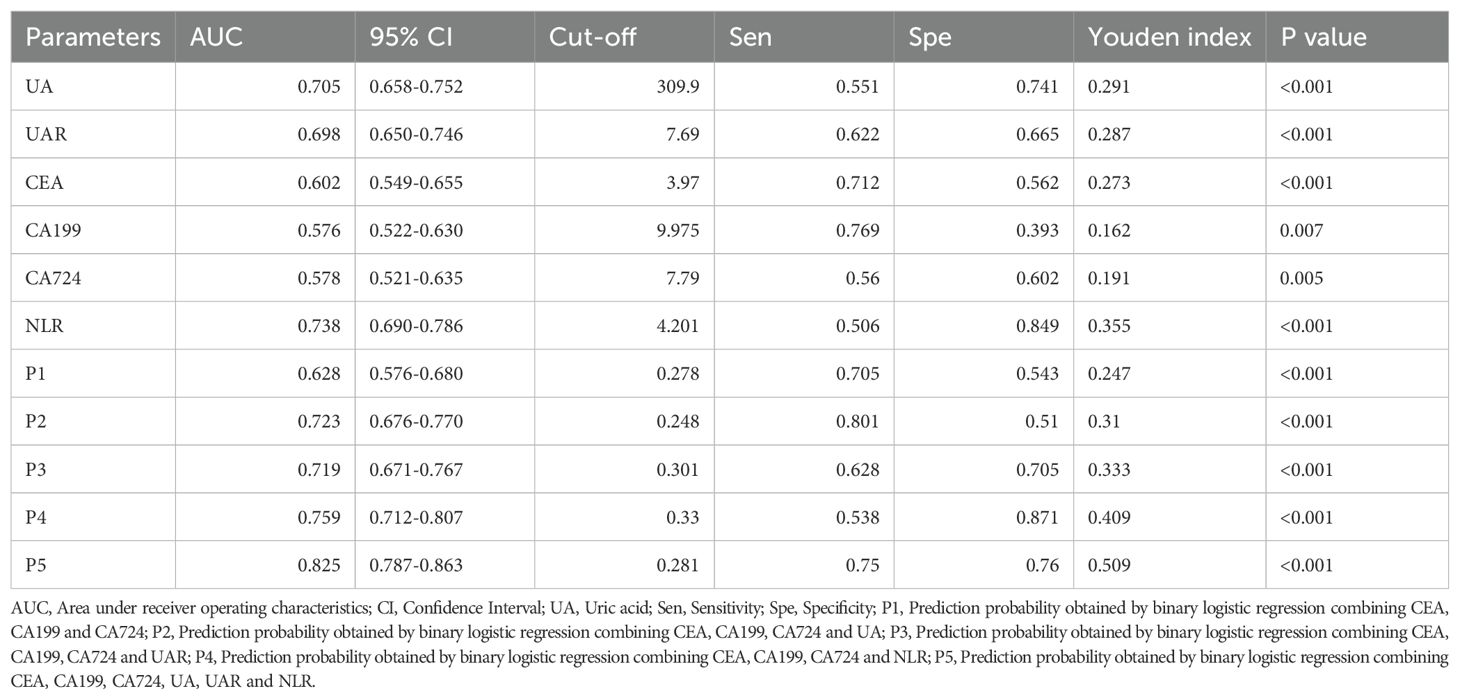Select the Cut-off column header
The image size is (1460, 700).
(x=592, y=38)
